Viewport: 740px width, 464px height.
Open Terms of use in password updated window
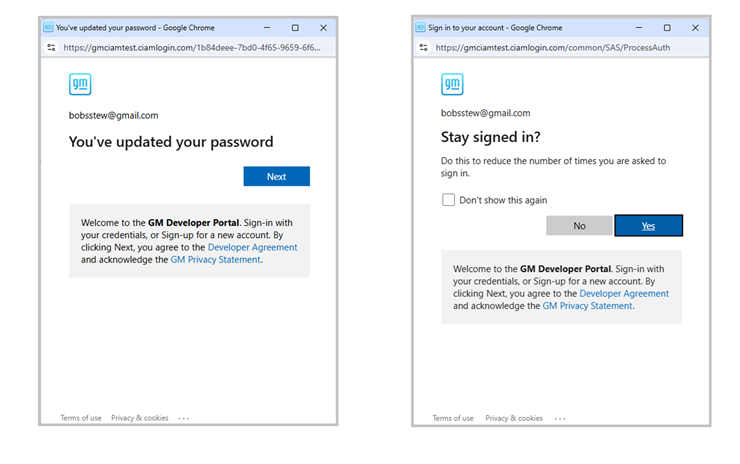[80, 418]
